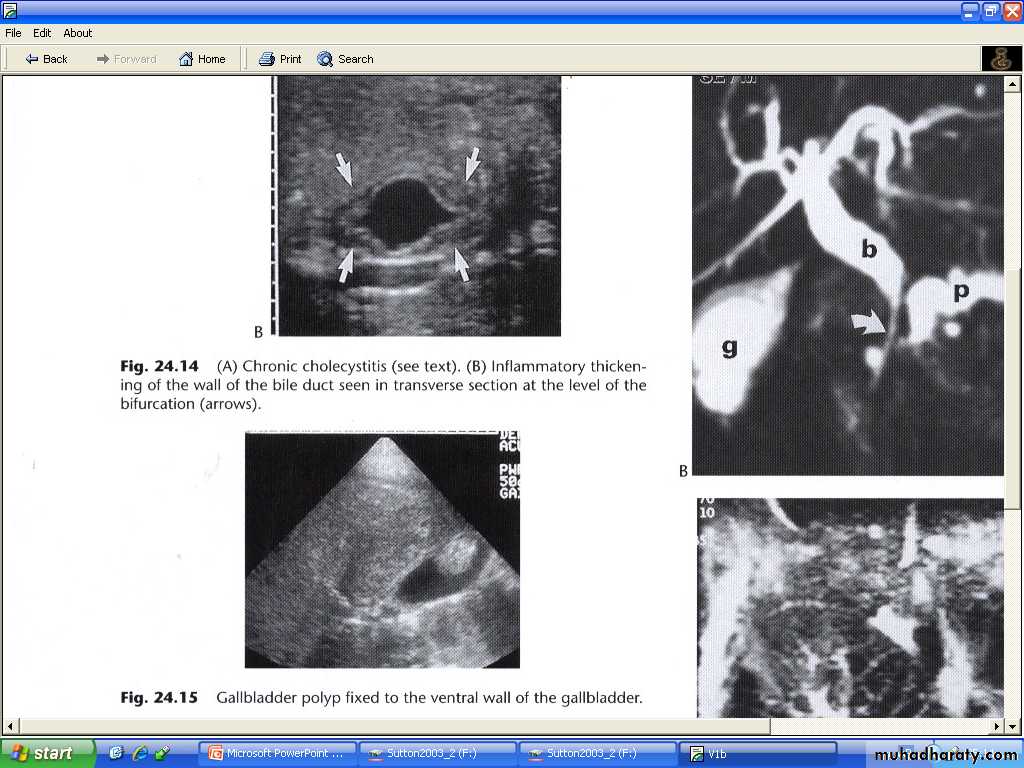Print the current page
Screen dimensions: 1024x768
(x=280, y=59)
